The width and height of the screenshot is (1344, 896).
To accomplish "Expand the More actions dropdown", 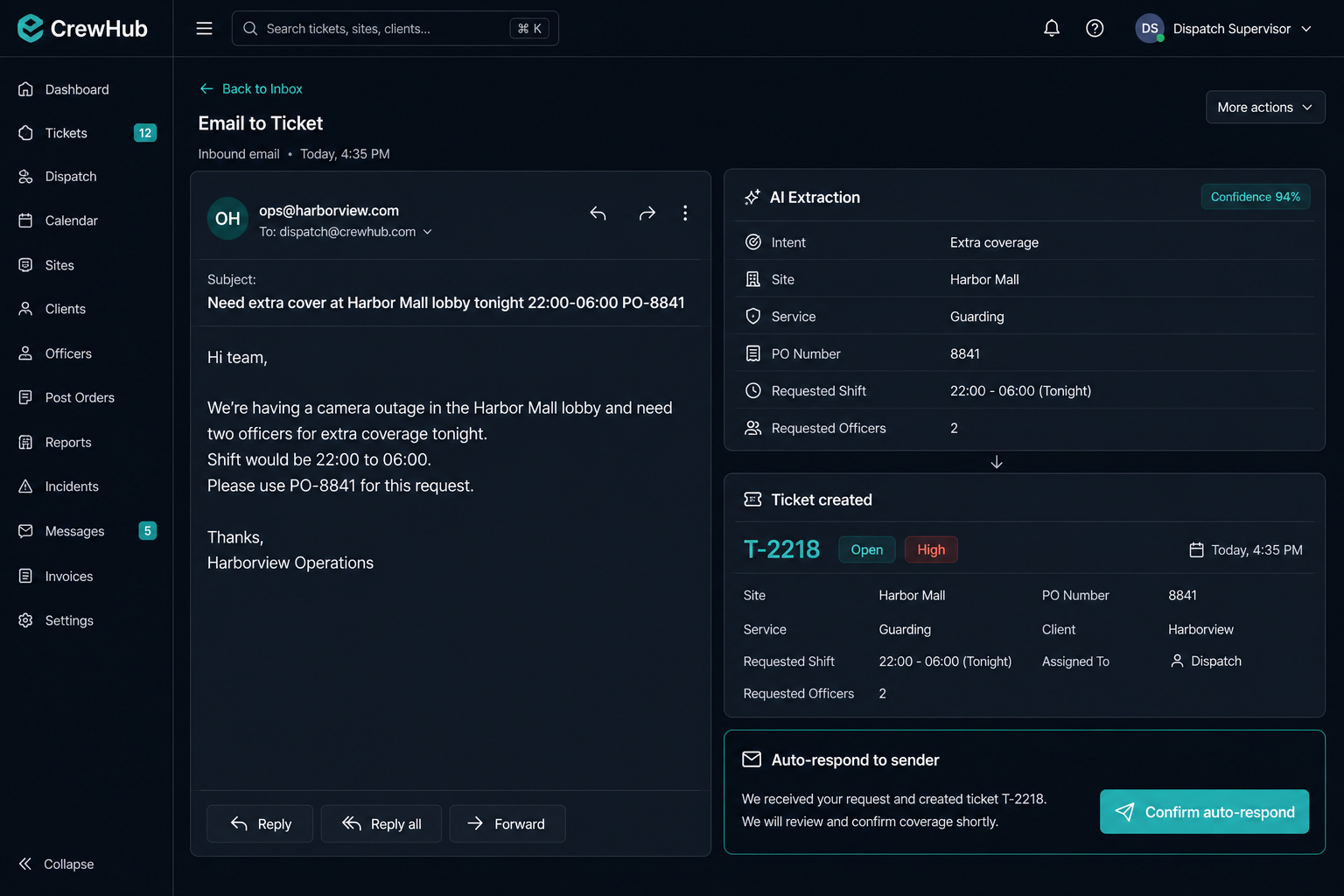I will 1265,107.
